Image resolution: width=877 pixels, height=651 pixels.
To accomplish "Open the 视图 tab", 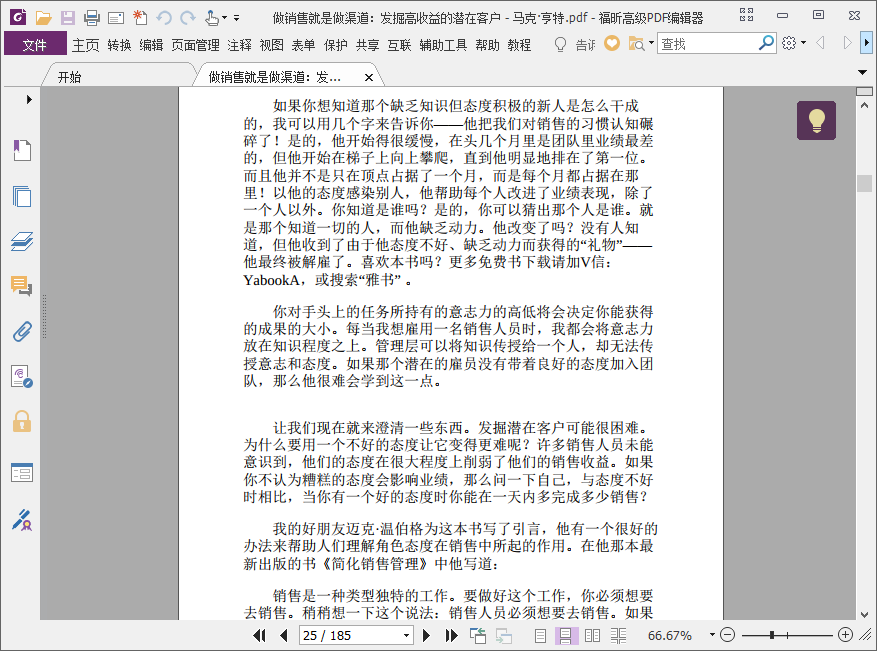I will 271,45.
